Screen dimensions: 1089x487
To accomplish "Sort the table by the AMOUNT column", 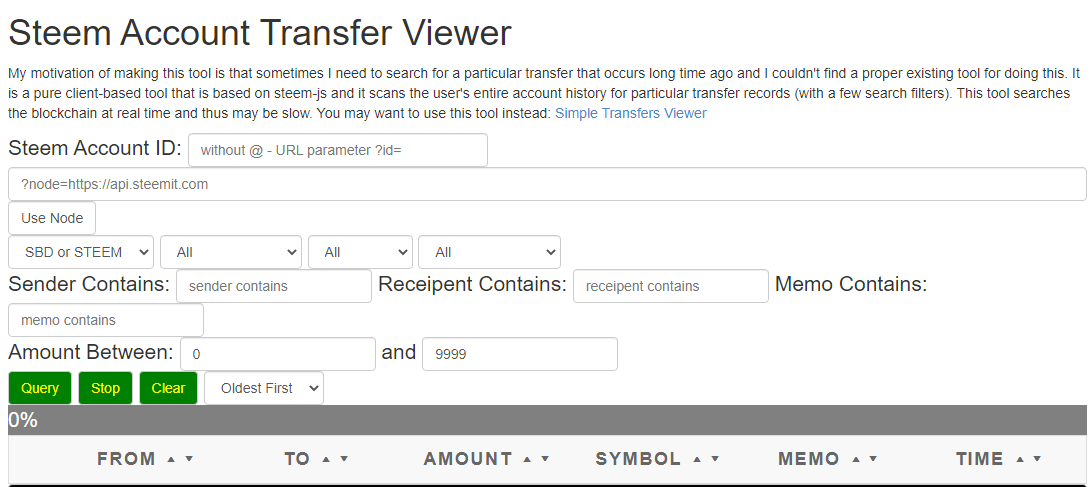I will (x=468, y=459).
